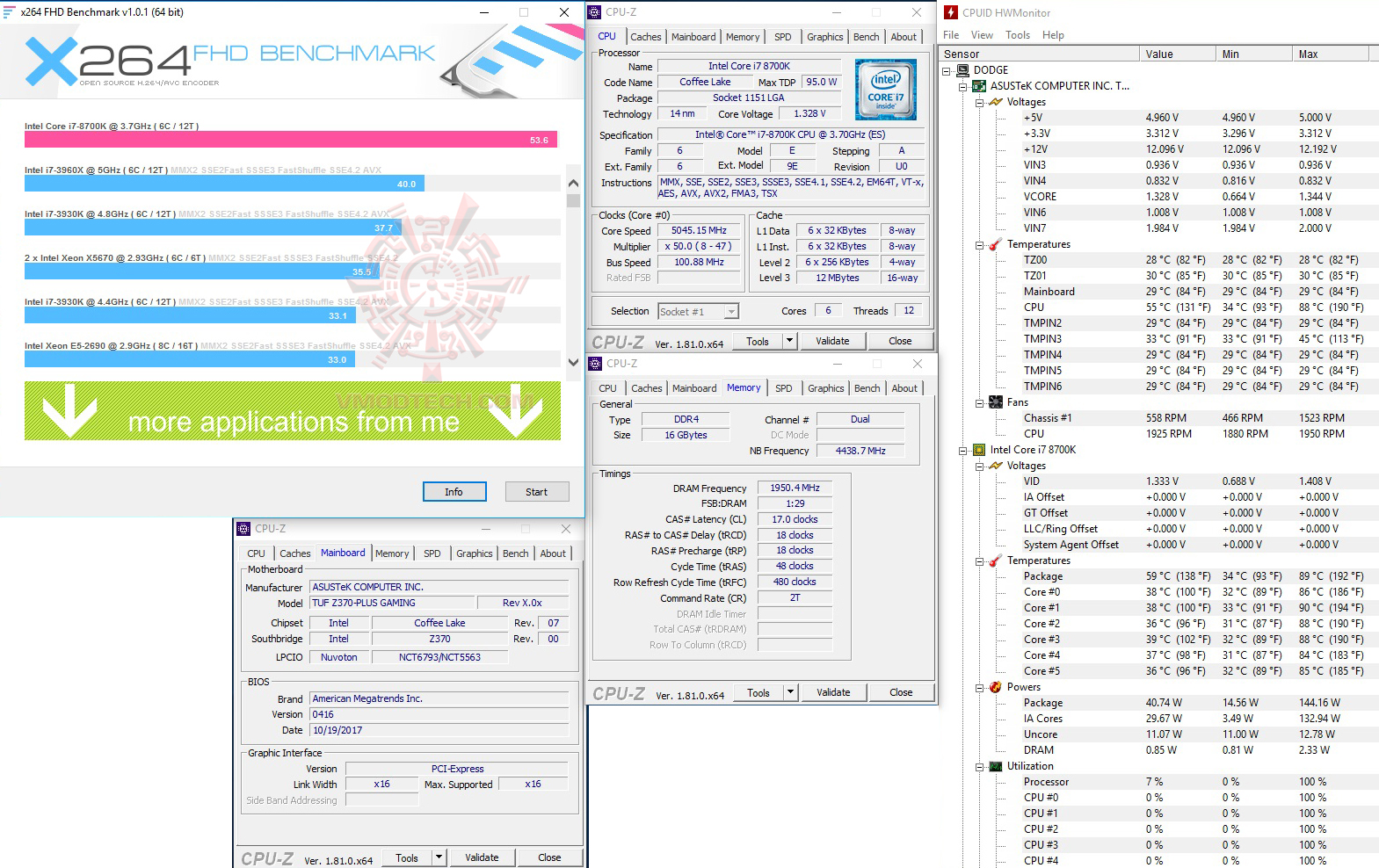Open the File menu in HWMonitor

tap(951, 35)
